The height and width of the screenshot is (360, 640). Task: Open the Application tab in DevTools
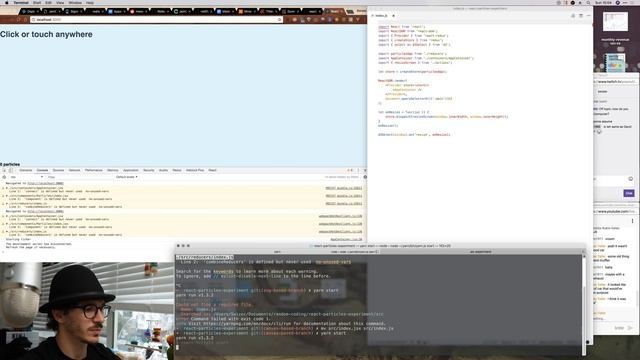[131, 170]
